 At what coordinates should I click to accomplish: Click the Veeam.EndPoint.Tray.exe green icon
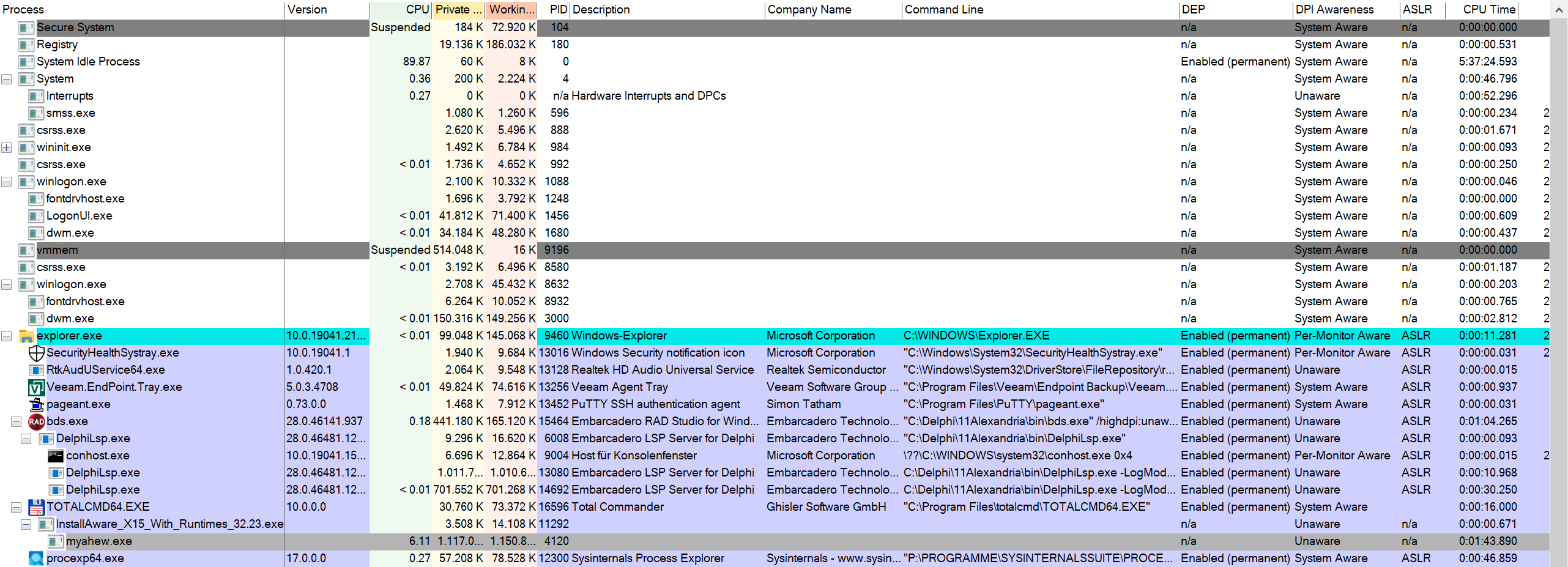(x=36, y=387)
